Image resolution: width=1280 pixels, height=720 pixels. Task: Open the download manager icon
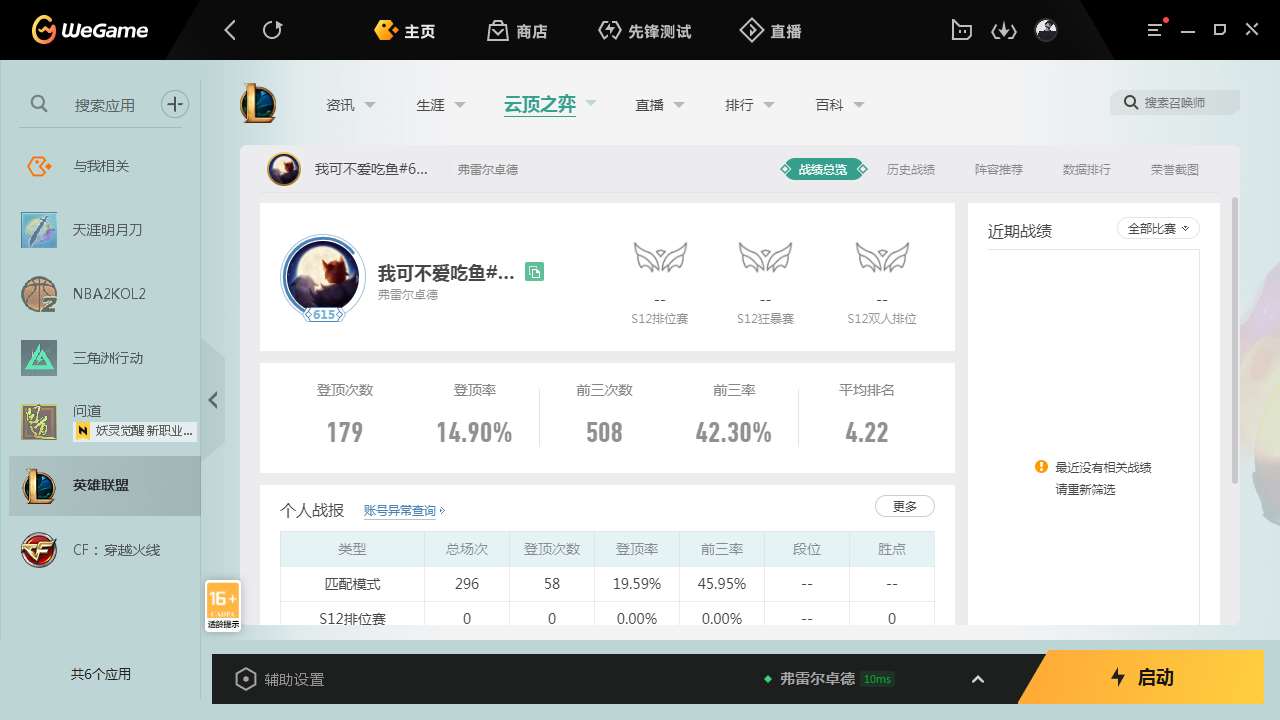1003,30
